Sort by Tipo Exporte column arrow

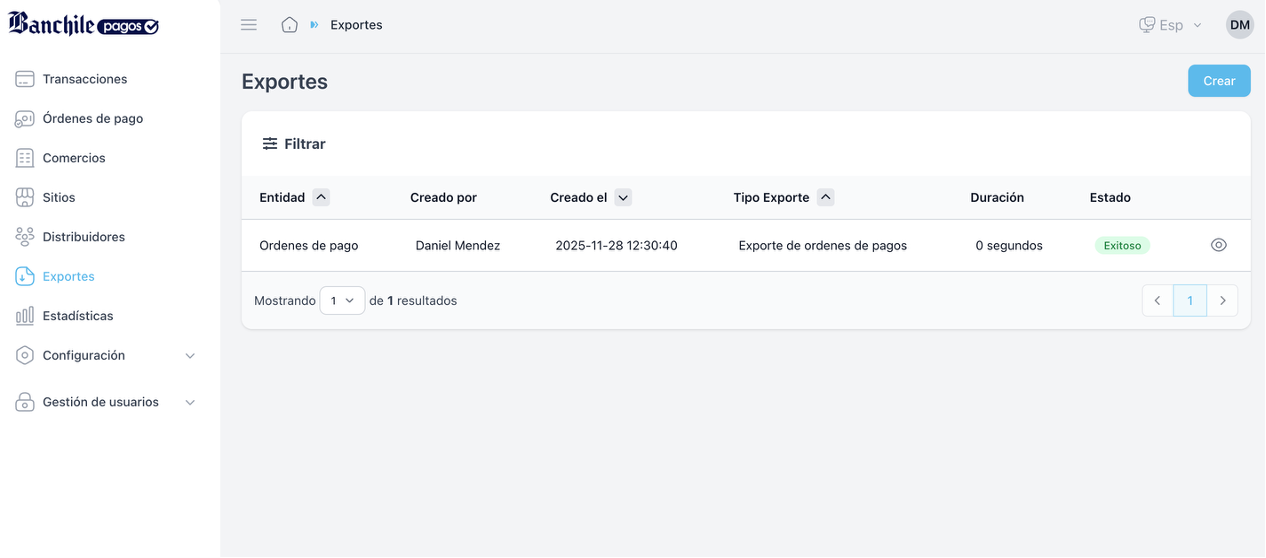click(x=825, y=197)
